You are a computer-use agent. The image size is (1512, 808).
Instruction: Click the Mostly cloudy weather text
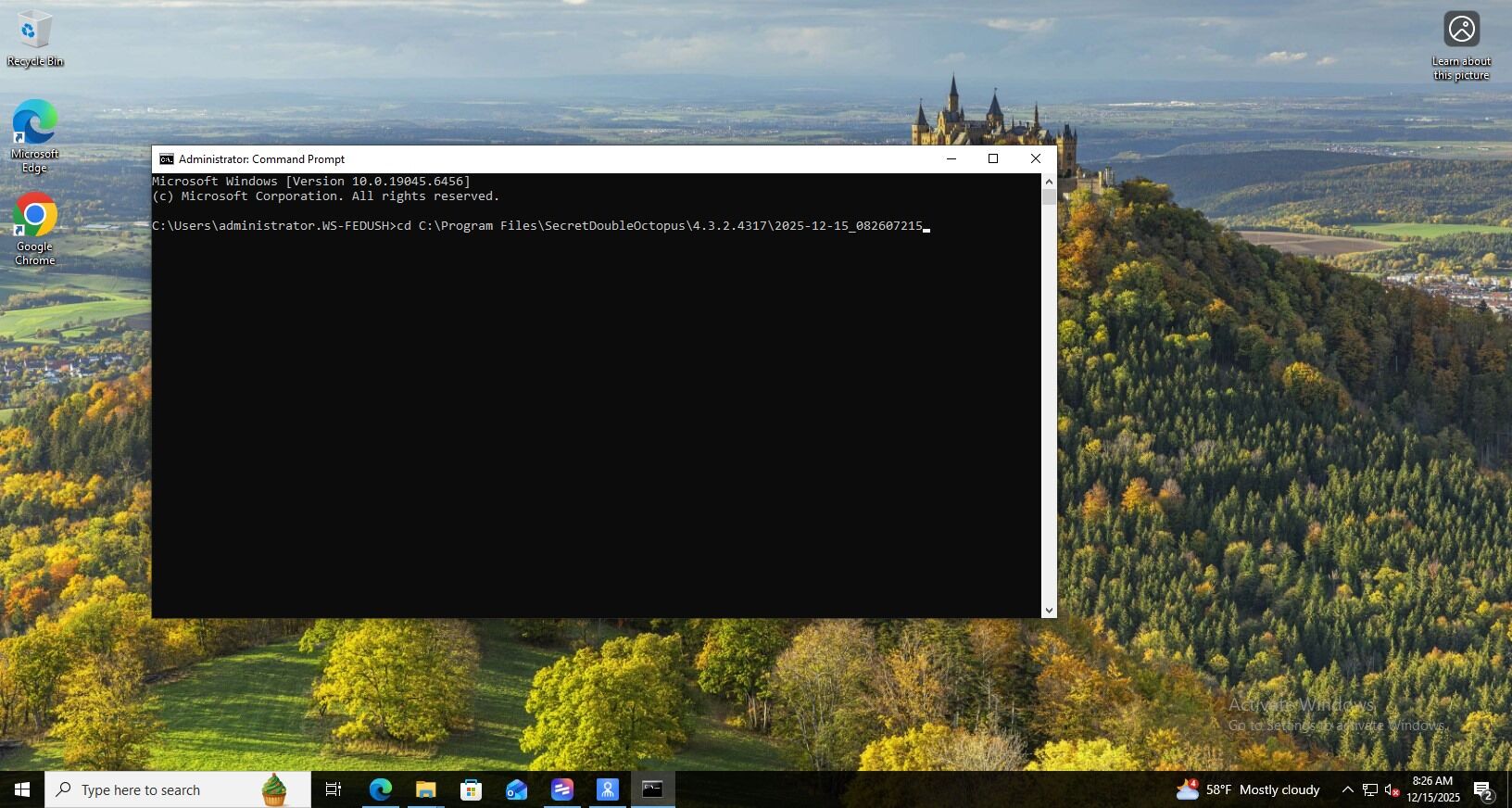point(1279,789)
